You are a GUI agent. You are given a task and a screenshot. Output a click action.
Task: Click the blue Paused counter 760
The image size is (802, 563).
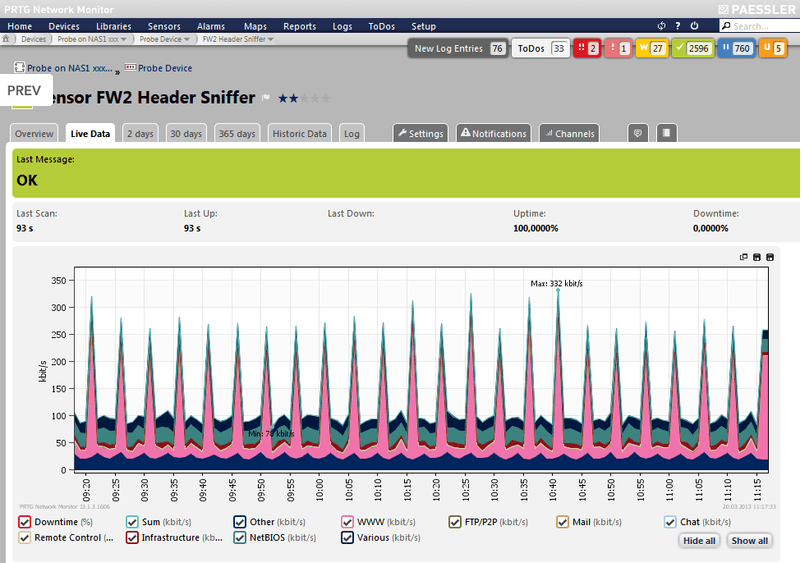(x=736, y=48)
